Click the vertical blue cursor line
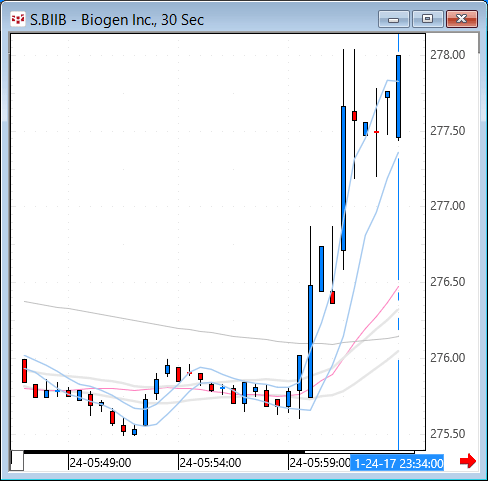 click(x=398, y=242)
